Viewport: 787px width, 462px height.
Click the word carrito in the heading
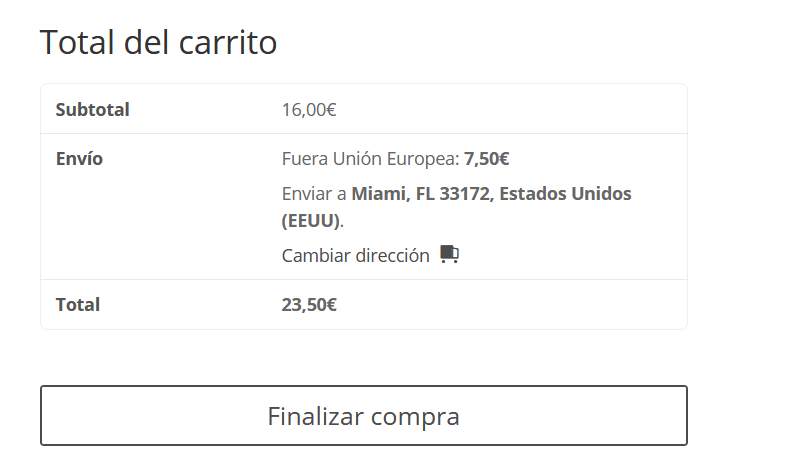coord(228,42)
